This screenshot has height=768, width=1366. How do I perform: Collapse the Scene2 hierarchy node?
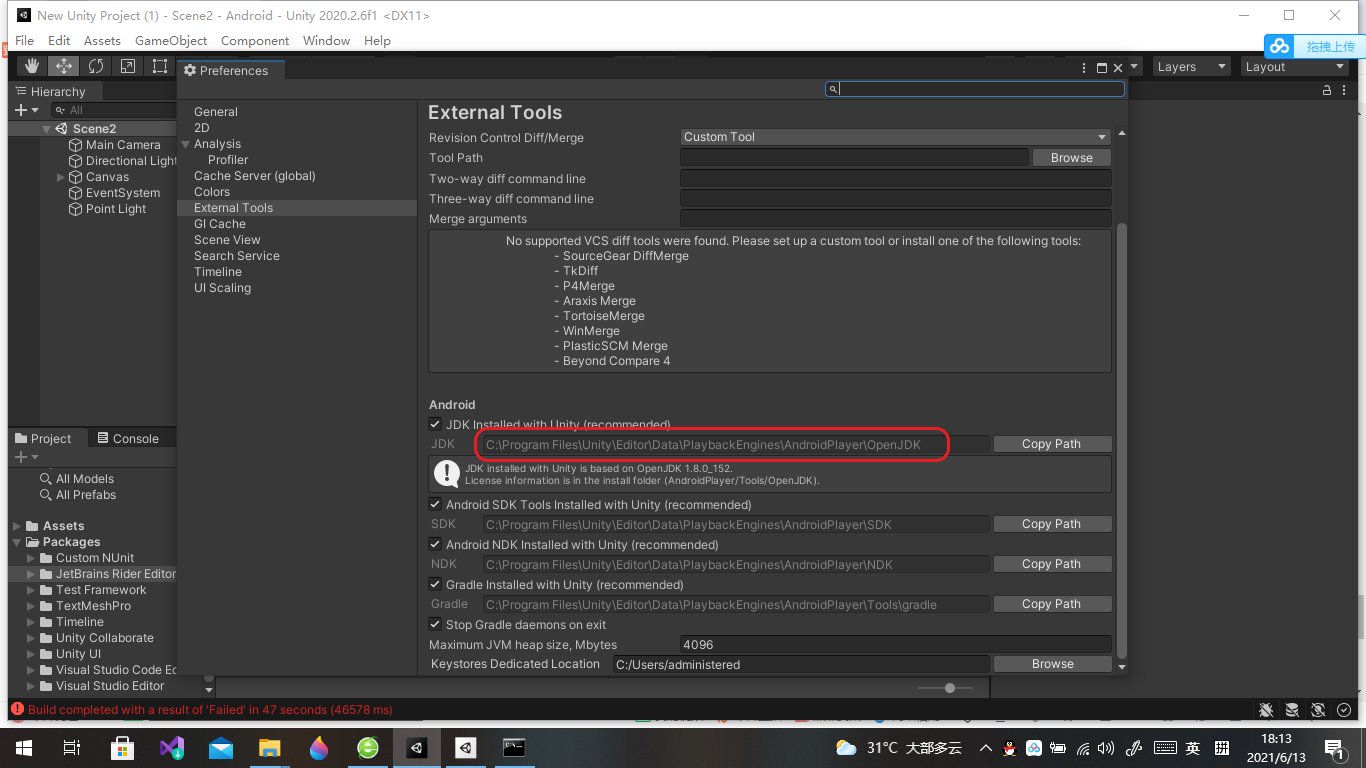pyautogui.click(x=46, y=129)
